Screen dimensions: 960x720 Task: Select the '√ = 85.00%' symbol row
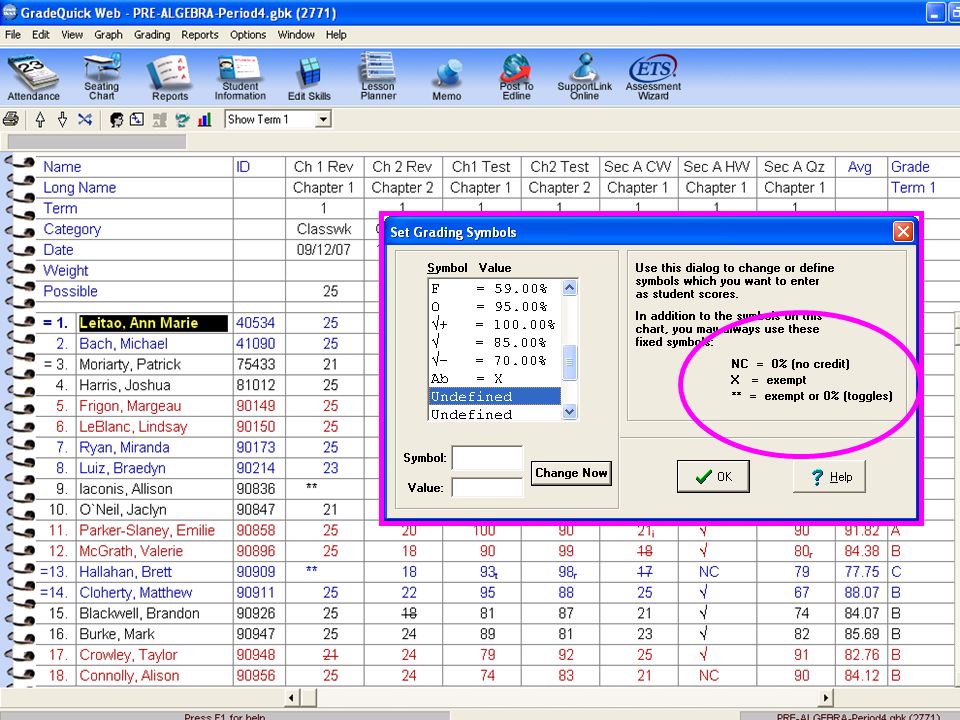(495, 342)
